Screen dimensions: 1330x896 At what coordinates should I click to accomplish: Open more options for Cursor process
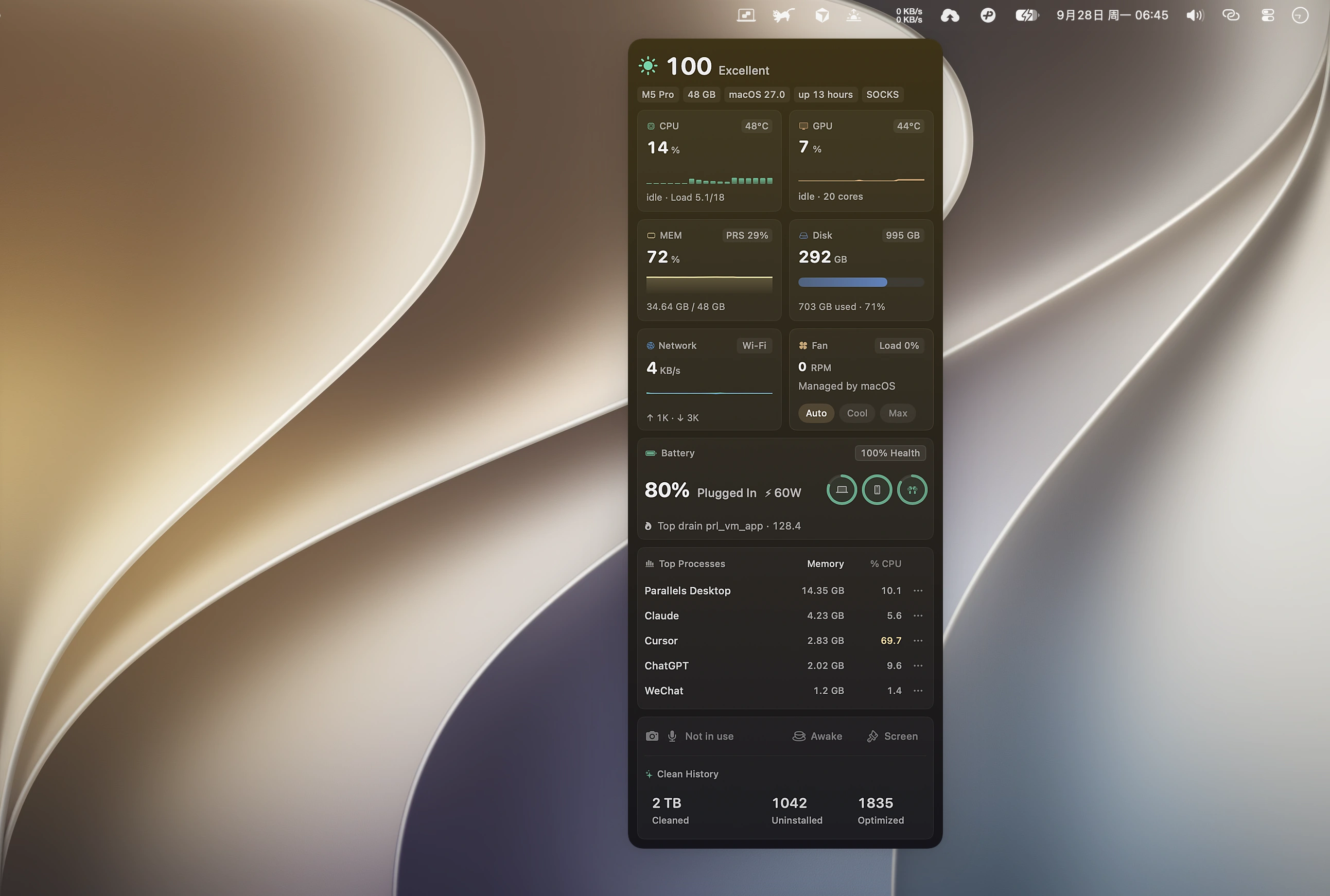(x=918, y=641)
